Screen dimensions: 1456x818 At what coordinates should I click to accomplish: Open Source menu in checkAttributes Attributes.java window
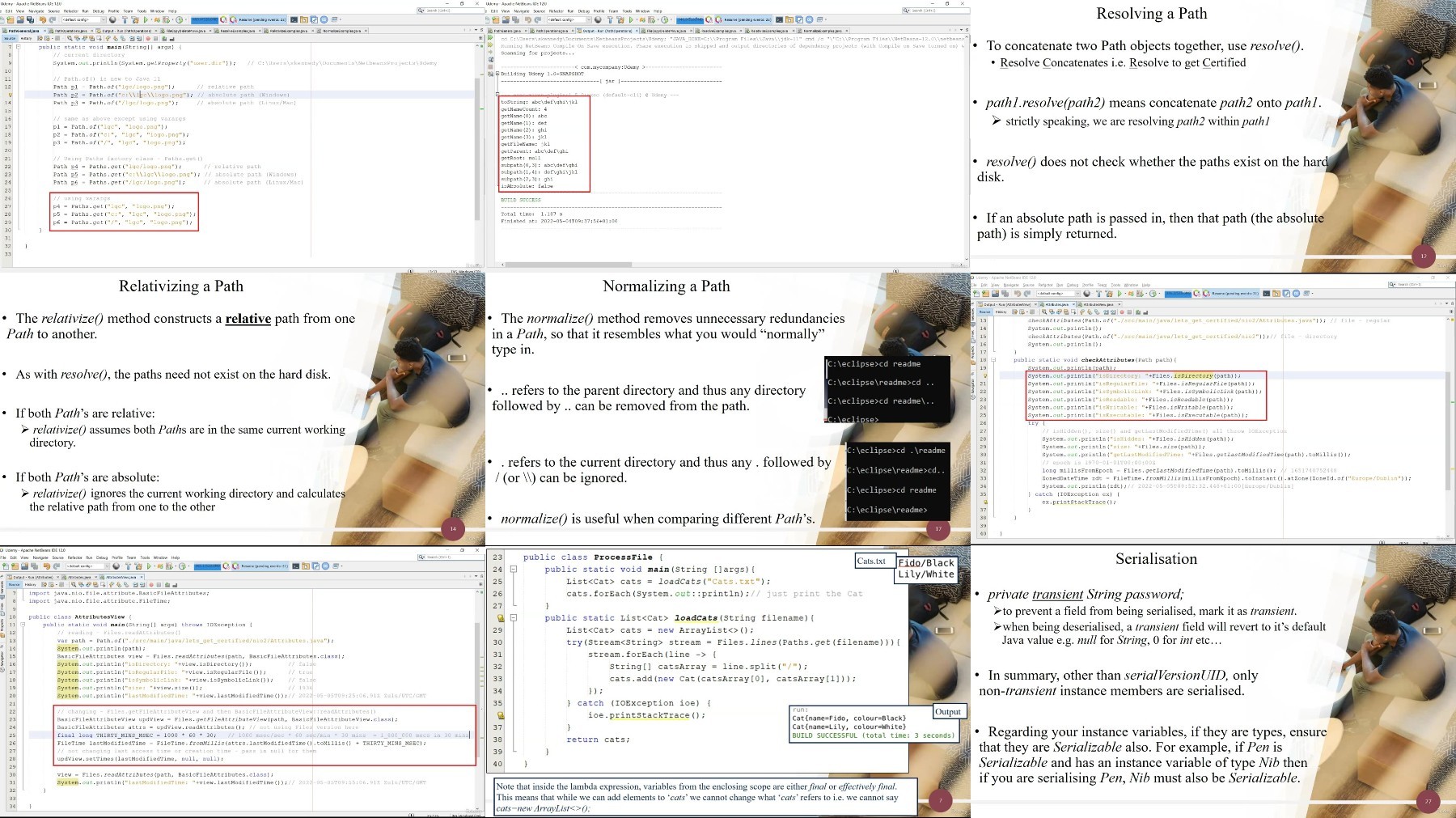(1028, 285)
